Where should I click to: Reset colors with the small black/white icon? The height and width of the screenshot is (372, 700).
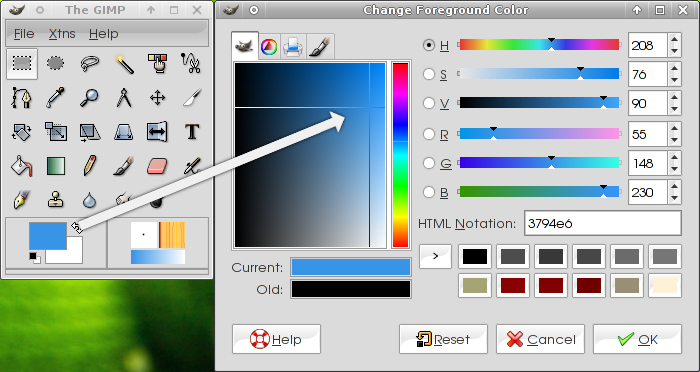pyautogui.click(x=35, y=258)
